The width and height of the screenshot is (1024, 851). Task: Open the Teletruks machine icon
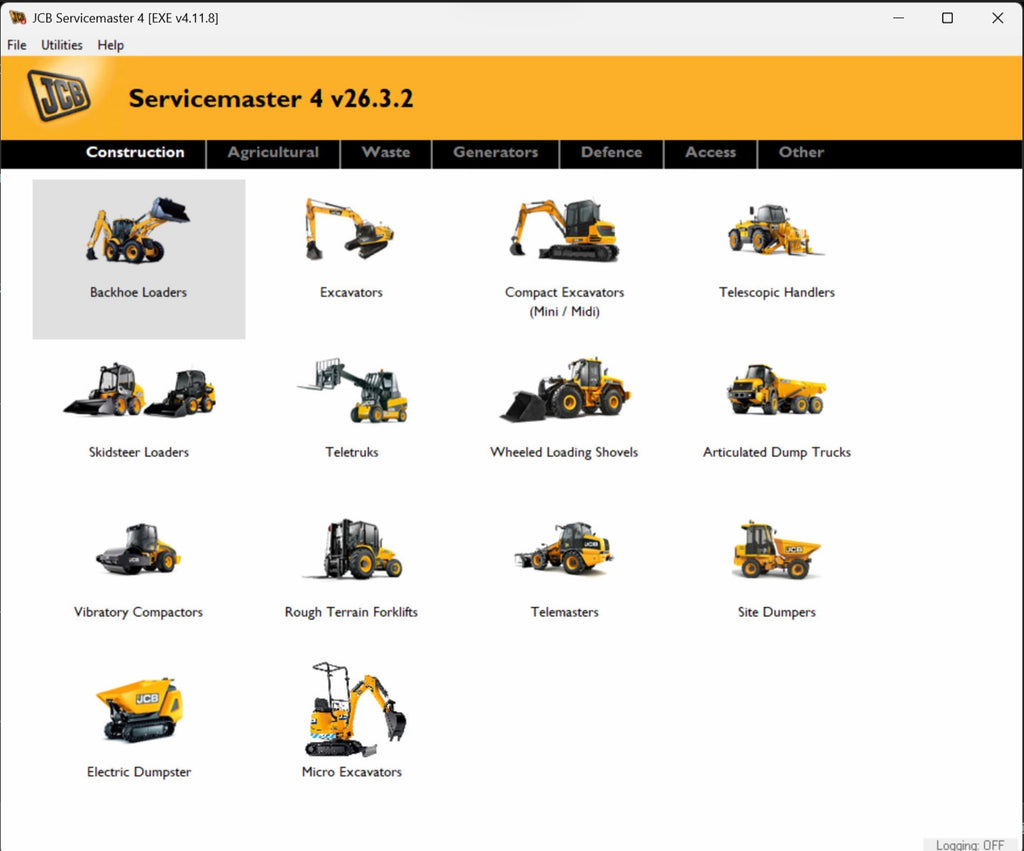click(x=353, y=390)
